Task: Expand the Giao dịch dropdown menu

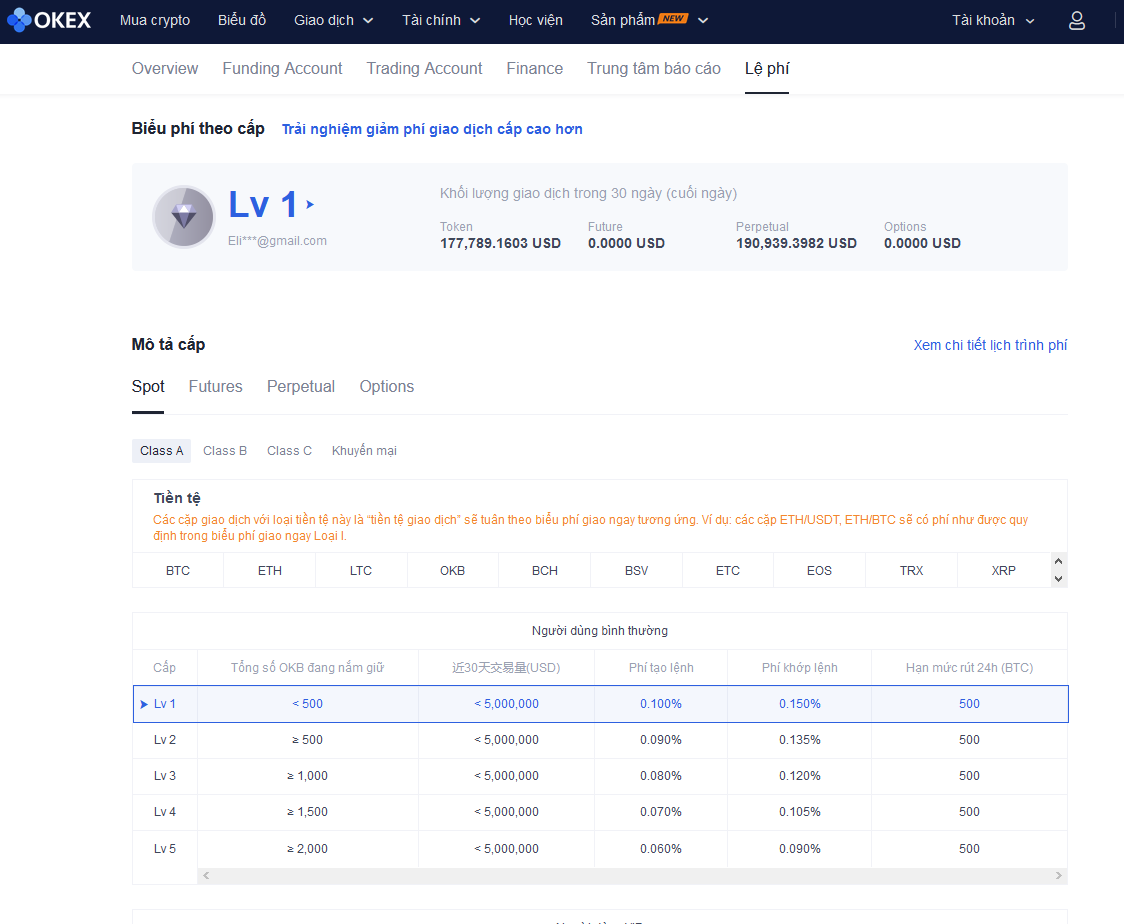Action: click(333, 20)
